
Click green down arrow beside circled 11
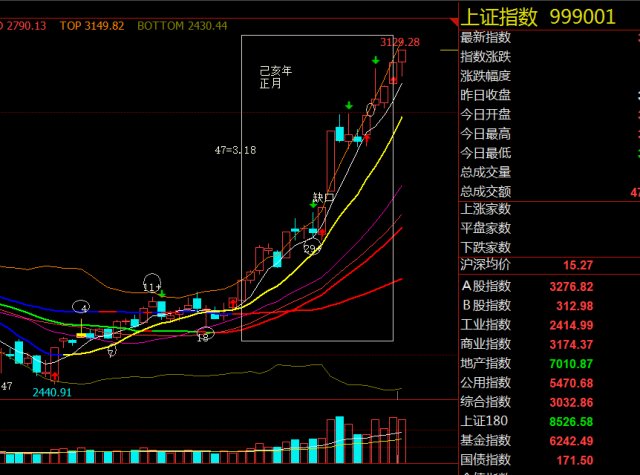point(163,294)
